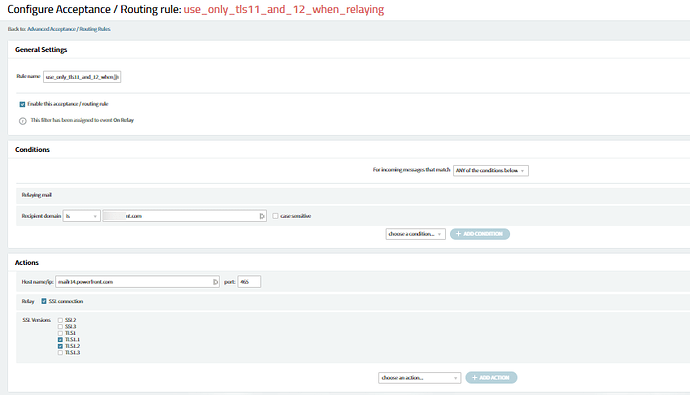Check the TLS1.3 version box
Image resolution: width=690 pixels, height=395 pixels.
(60, 353)
